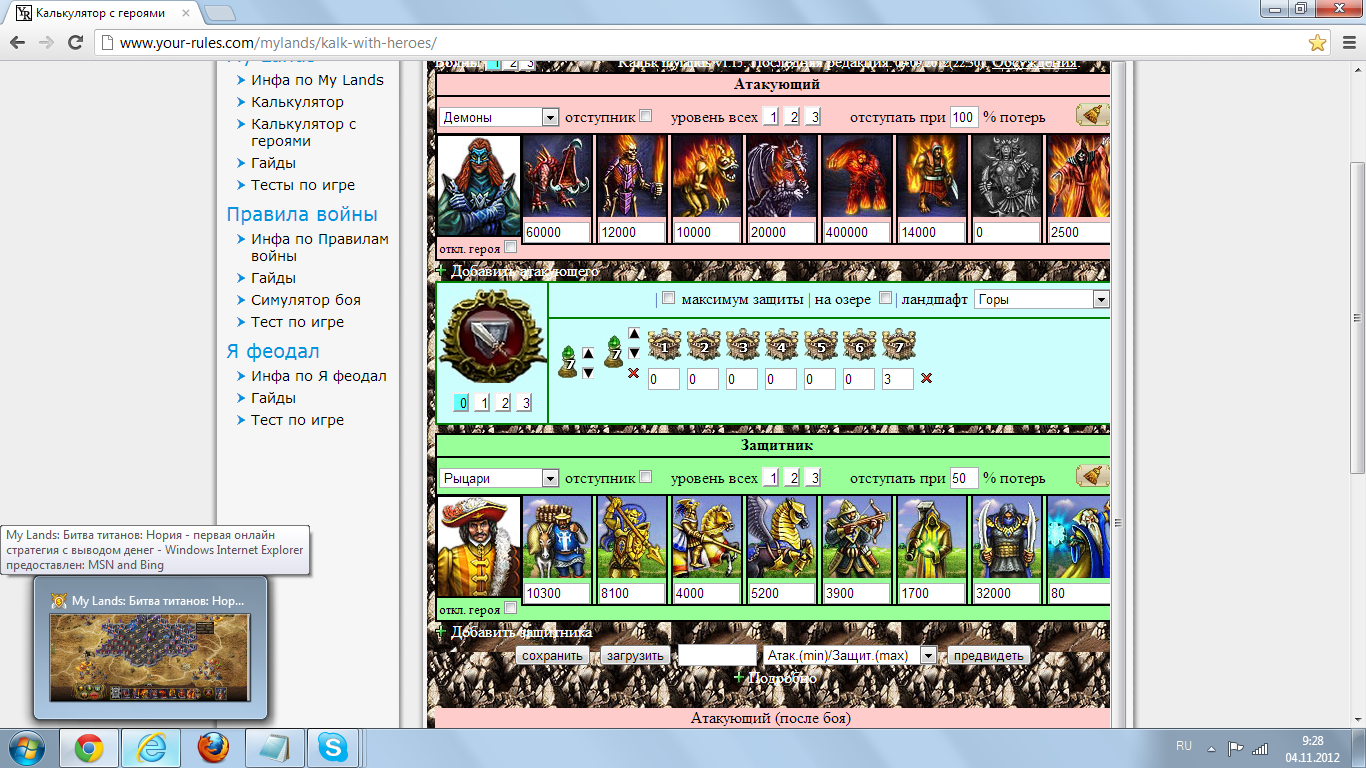This screenshot has height=768, width=1366.
Task: Select hooded healer unit icon above 1700
Action: coord(931,537)
